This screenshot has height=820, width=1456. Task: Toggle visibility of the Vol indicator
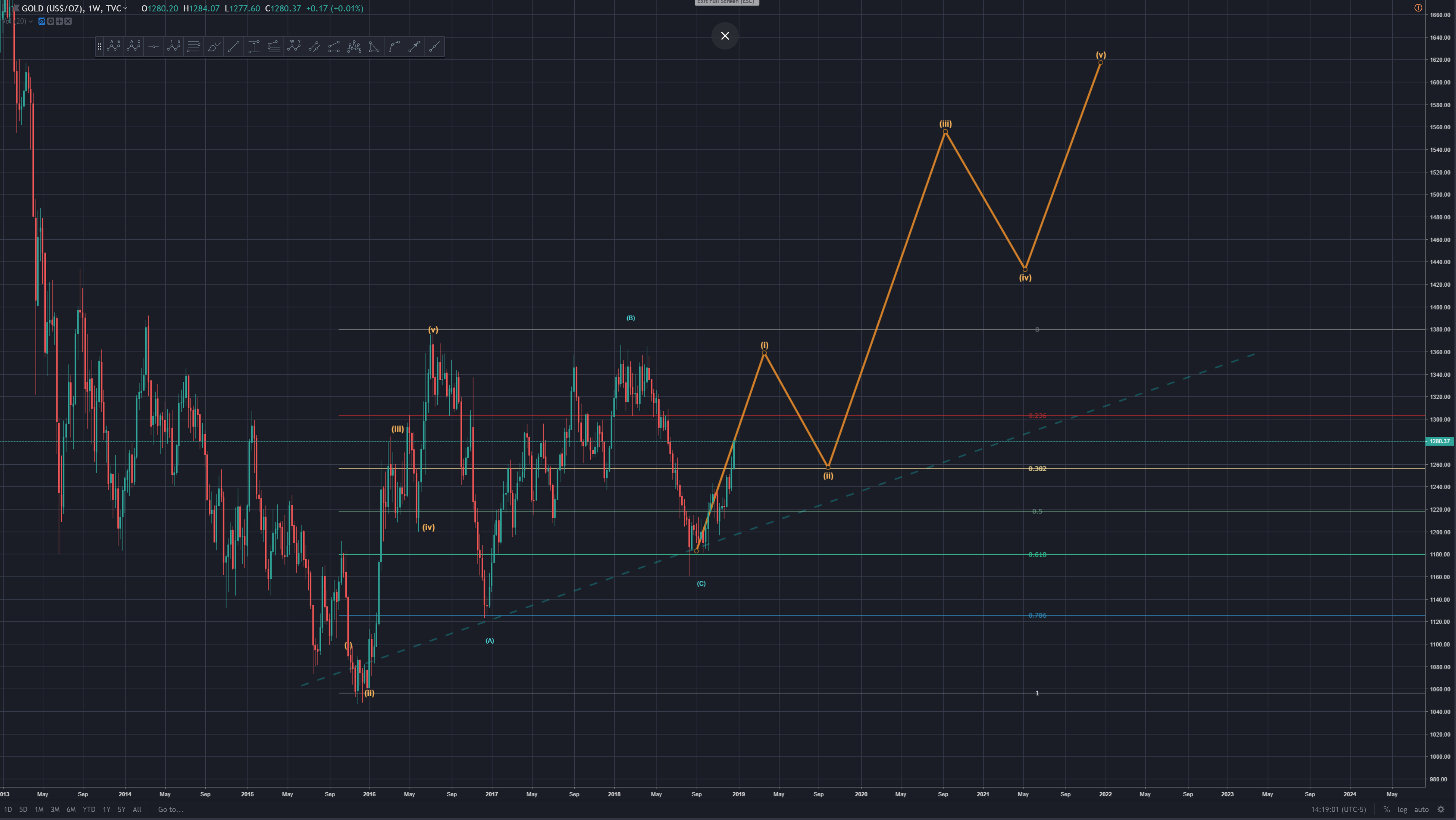click(x=42, y=21)
